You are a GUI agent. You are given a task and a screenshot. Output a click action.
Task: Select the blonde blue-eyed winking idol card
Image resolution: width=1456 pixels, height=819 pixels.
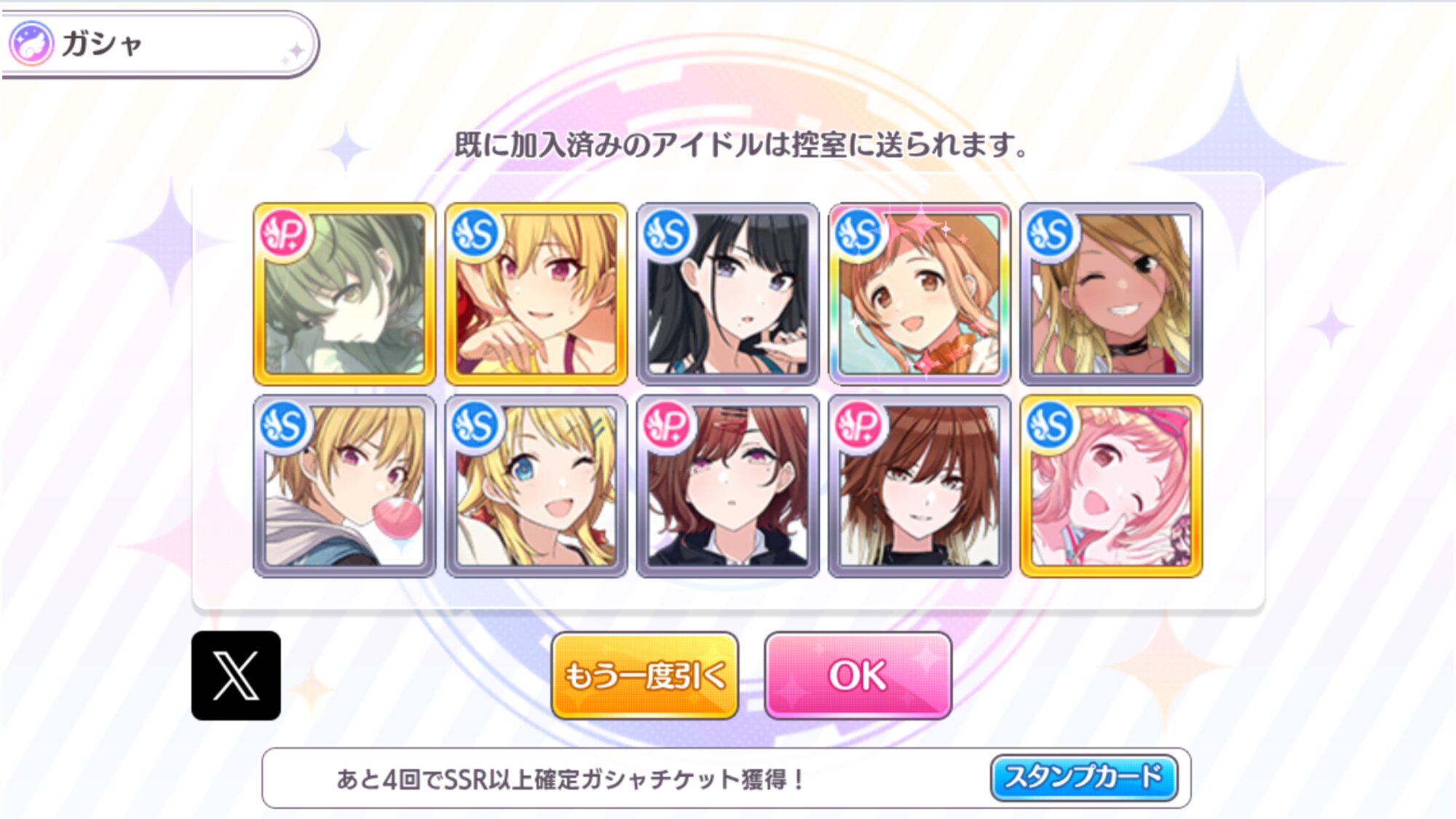[536, 486]
